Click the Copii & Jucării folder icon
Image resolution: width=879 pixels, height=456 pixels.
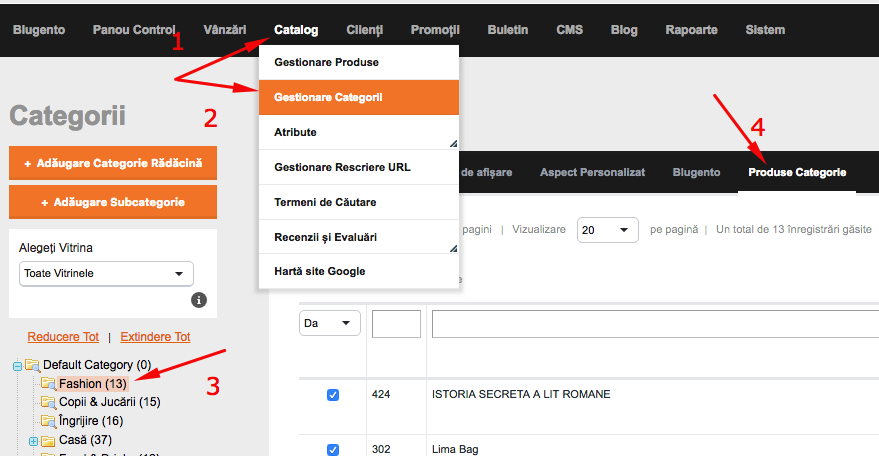(x=48, y=403)
